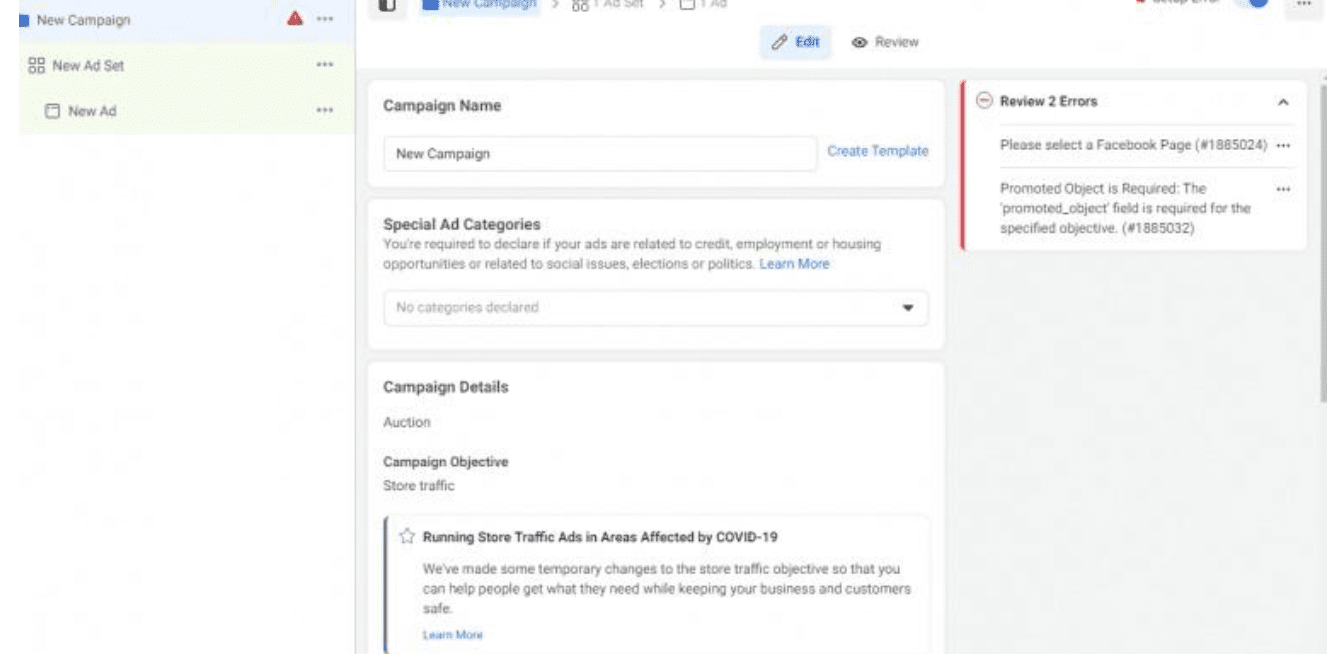Viewport: 1336px width, 654px height.
Task: Click the red warning triangle beside New Campaign
Action: (x=295, y=19)
